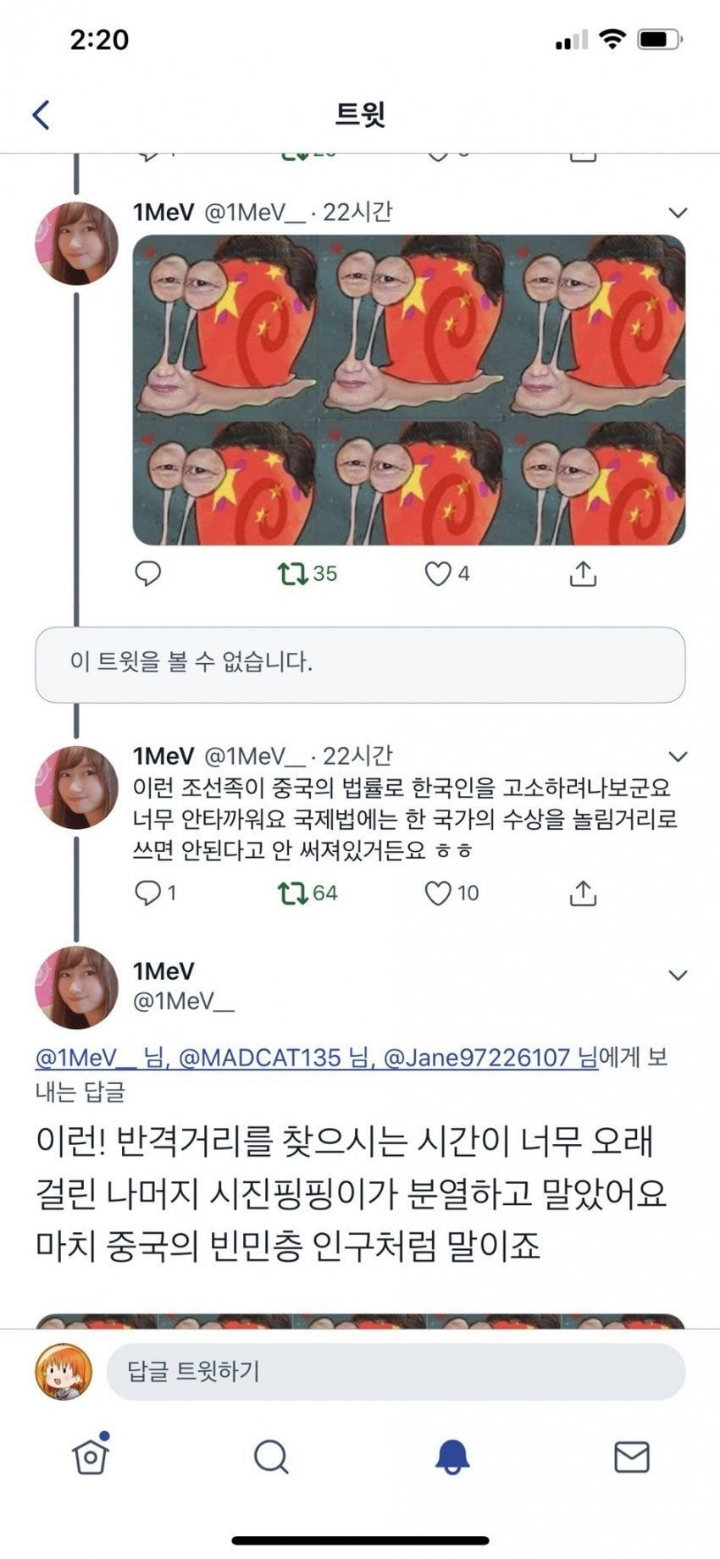
Task: Open the Search tab in bottom bar
Action: click(x=270, y=1456)
